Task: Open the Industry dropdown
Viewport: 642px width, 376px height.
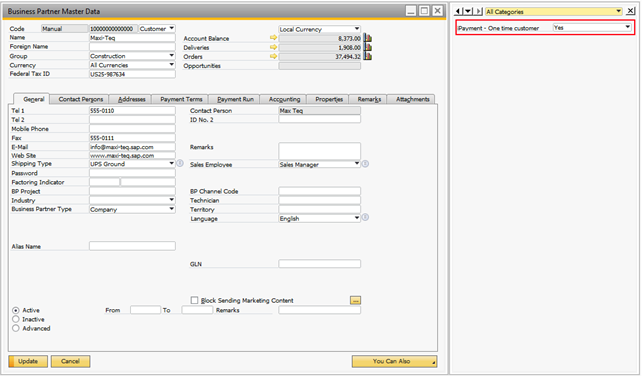Action: [132, 200]
